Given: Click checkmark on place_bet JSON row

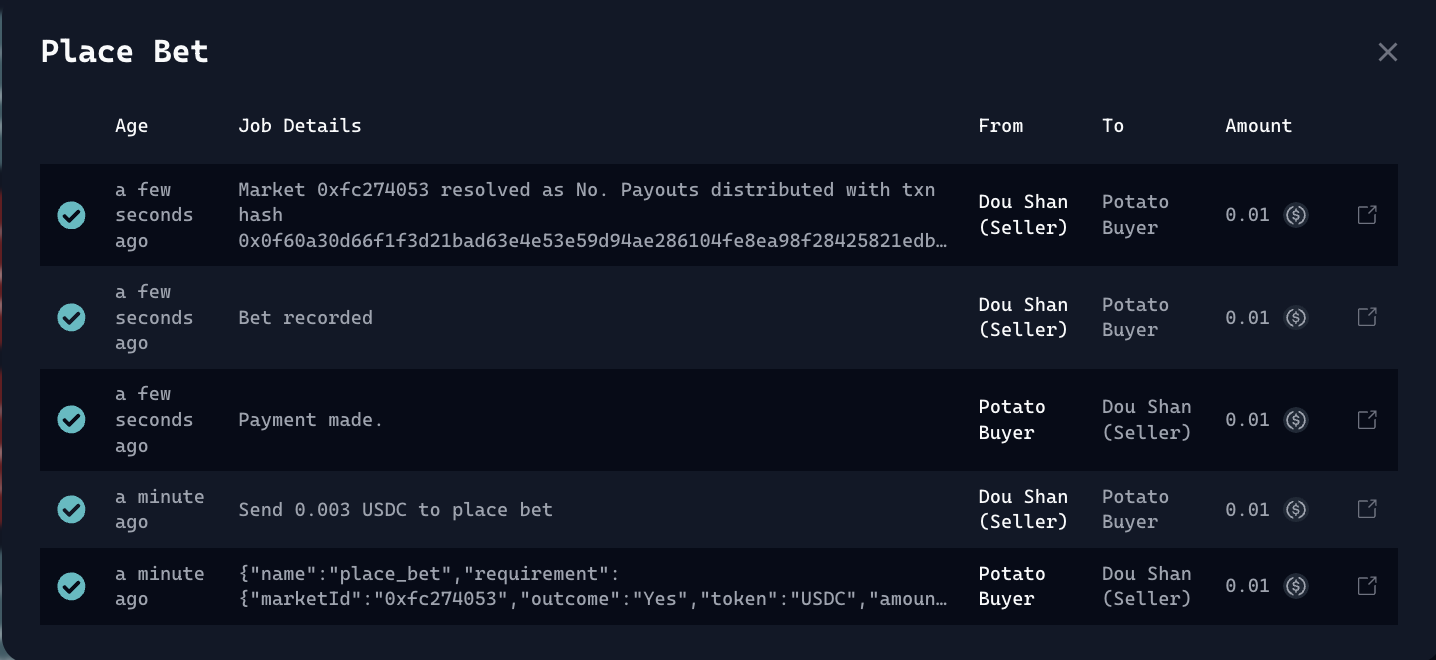Looking at the screenshot, I should pyautogui.click(x=71, y=586).
